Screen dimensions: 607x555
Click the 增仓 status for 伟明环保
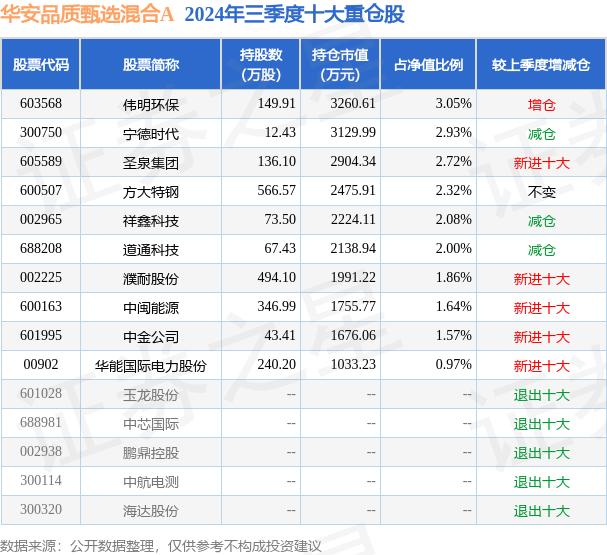[x=541, y=105]
